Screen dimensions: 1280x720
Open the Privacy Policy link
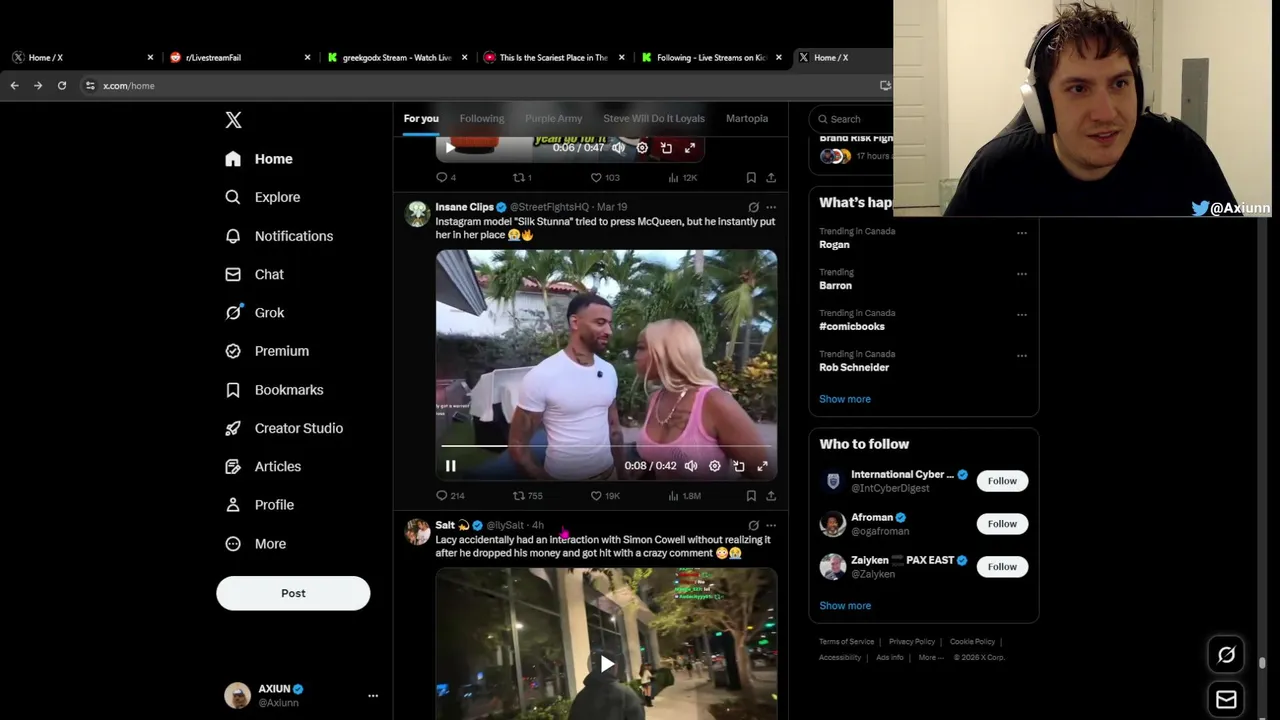click(x=912, y=642)
